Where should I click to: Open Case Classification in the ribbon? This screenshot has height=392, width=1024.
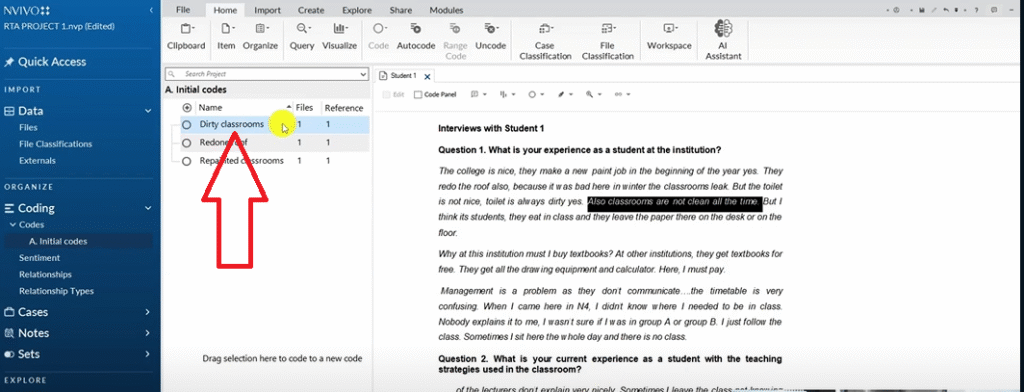(545, 42)
